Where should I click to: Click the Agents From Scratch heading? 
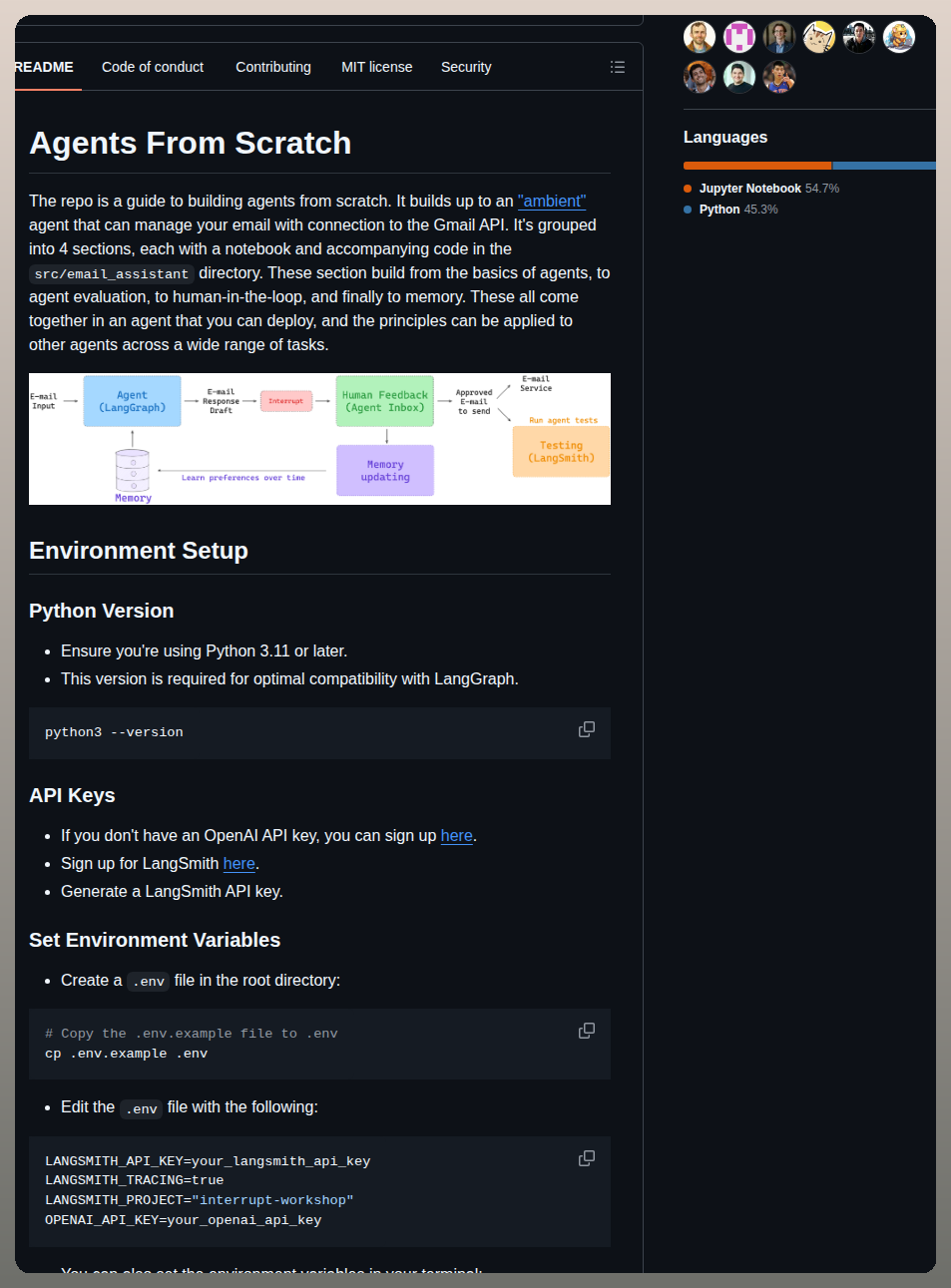190,143
